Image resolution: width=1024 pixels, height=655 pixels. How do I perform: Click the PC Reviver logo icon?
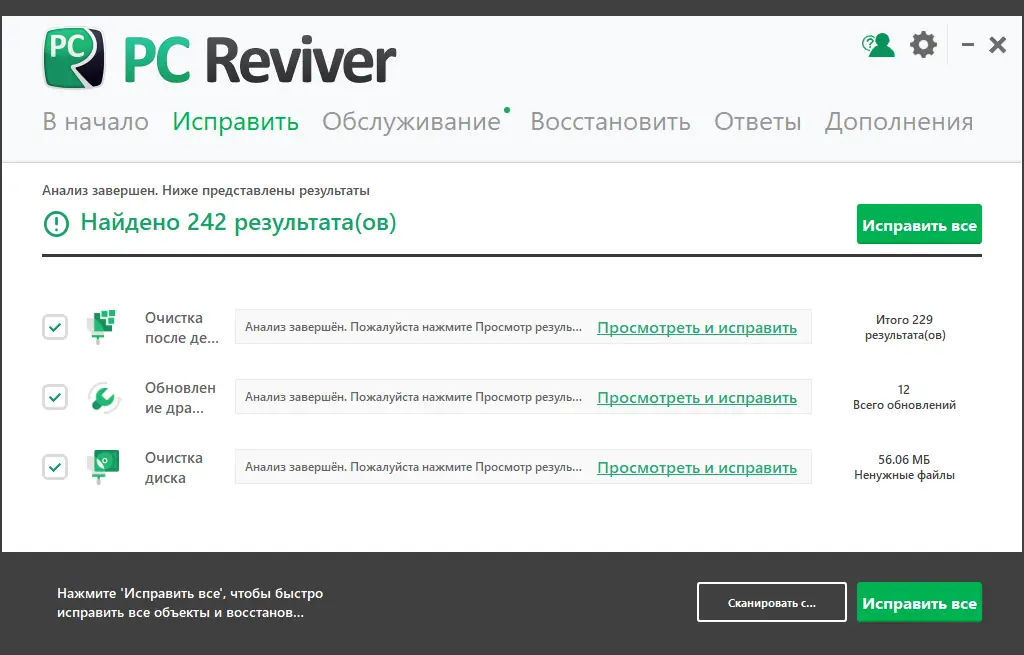[x=74, y=57]
